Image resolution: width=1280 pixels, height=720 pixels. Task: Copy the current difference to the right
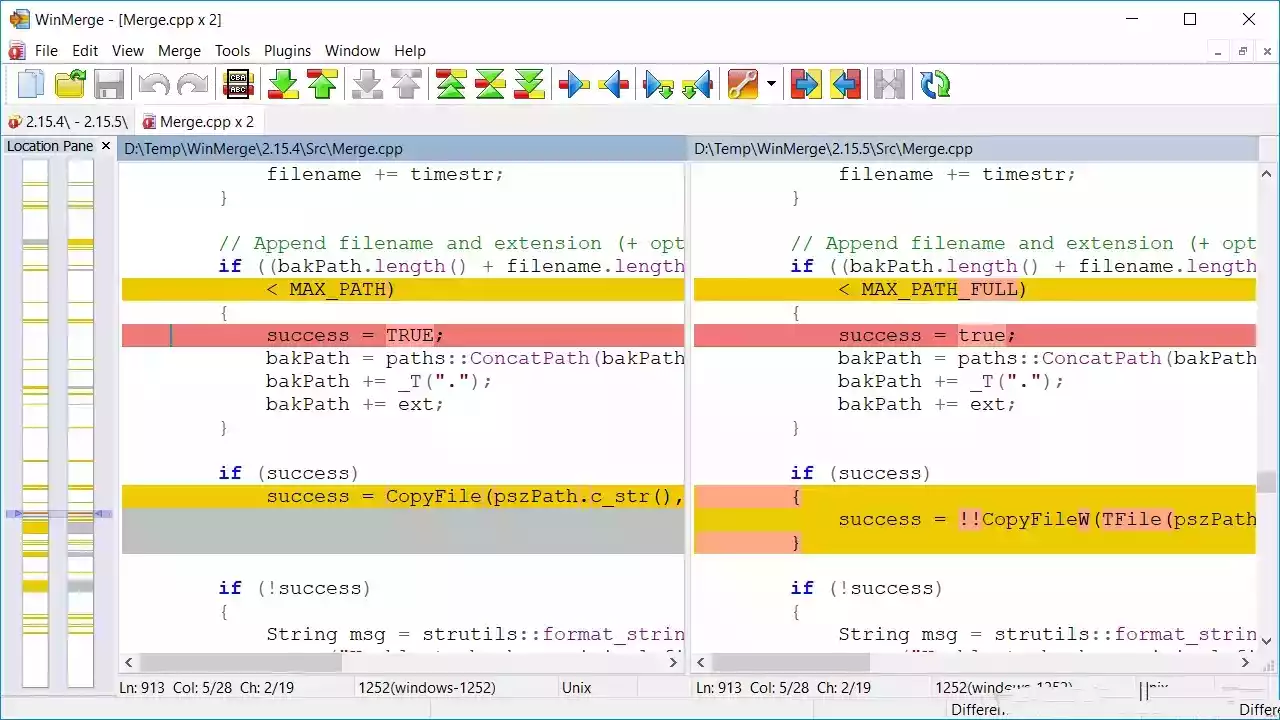(x=574, y=84)
